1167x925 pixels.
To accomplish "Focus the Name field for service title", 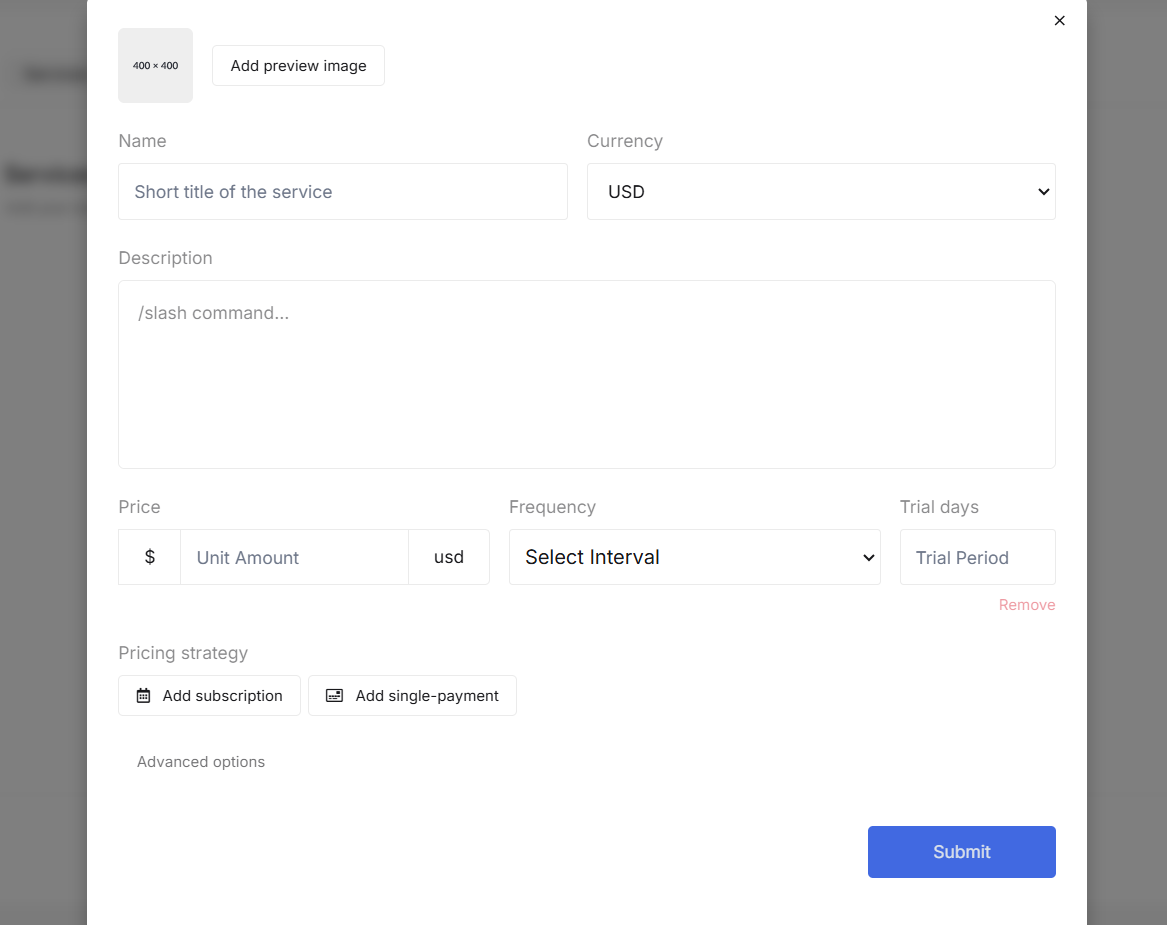I will click(x=342, y=192).
